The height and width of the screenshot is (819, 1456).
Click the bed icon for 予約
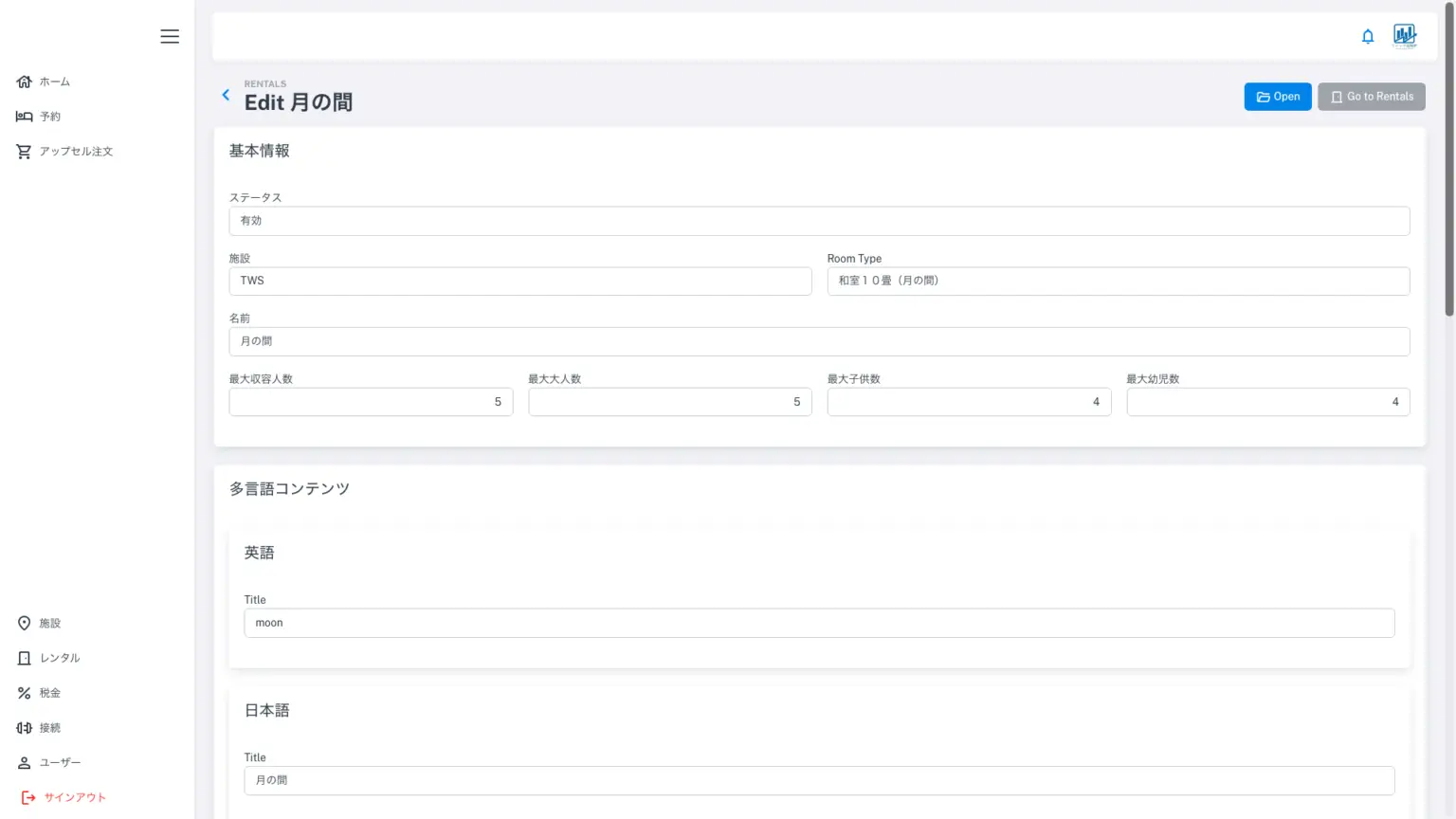25,117
